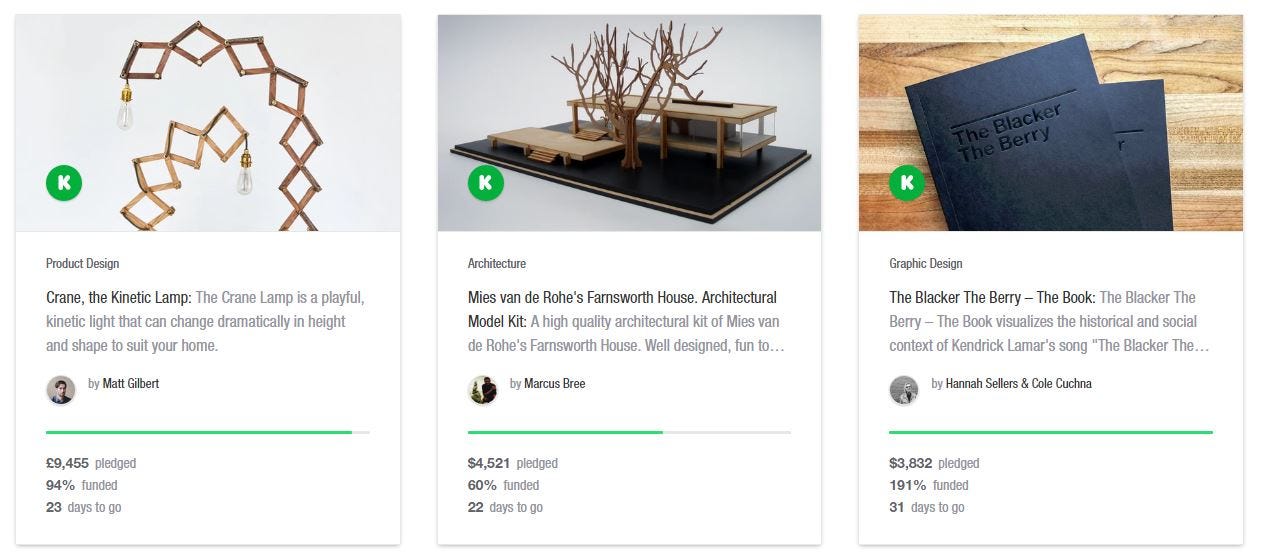This screenshot has width=1262, height=557.
Task: Click Matt Gilbert's avatar picture
Action: click(61, 390)
